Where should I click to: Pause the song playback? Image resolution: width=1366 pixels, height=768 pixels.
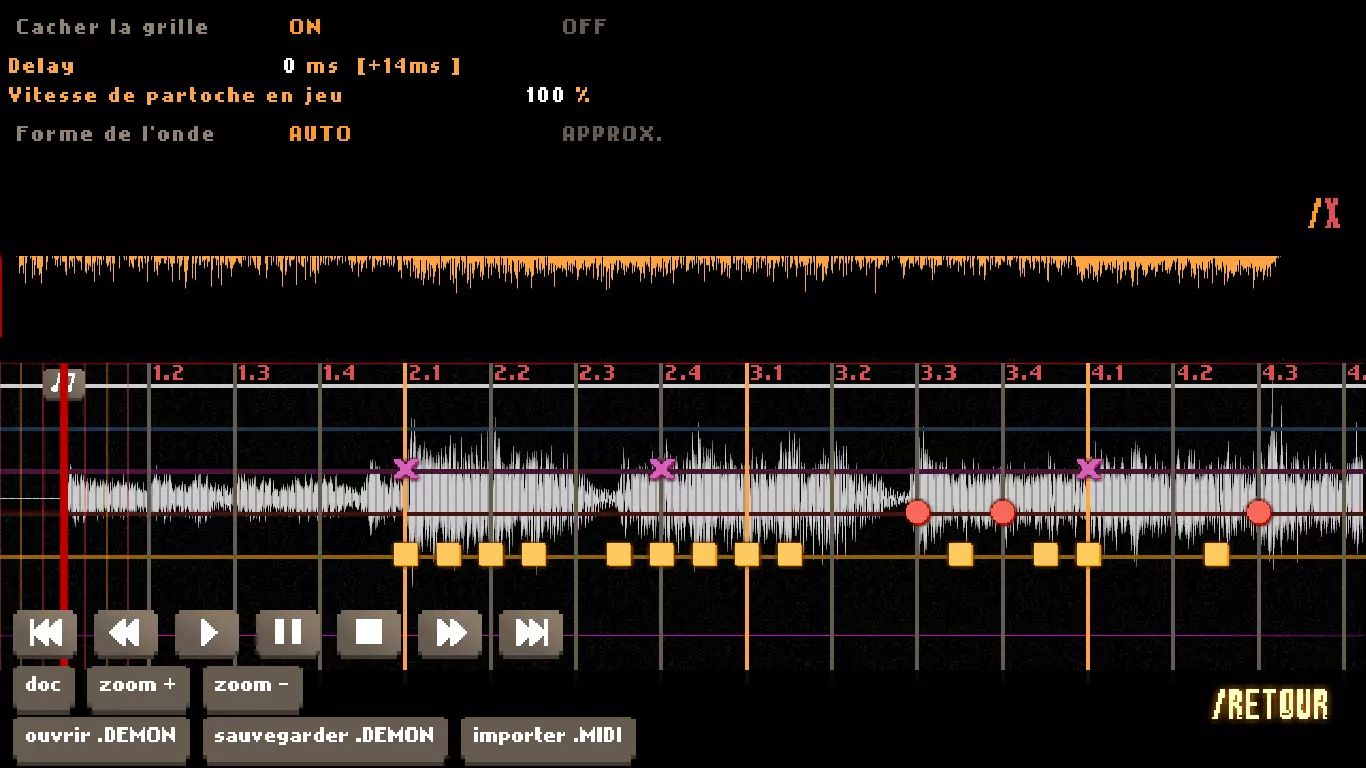pos(288,632)
